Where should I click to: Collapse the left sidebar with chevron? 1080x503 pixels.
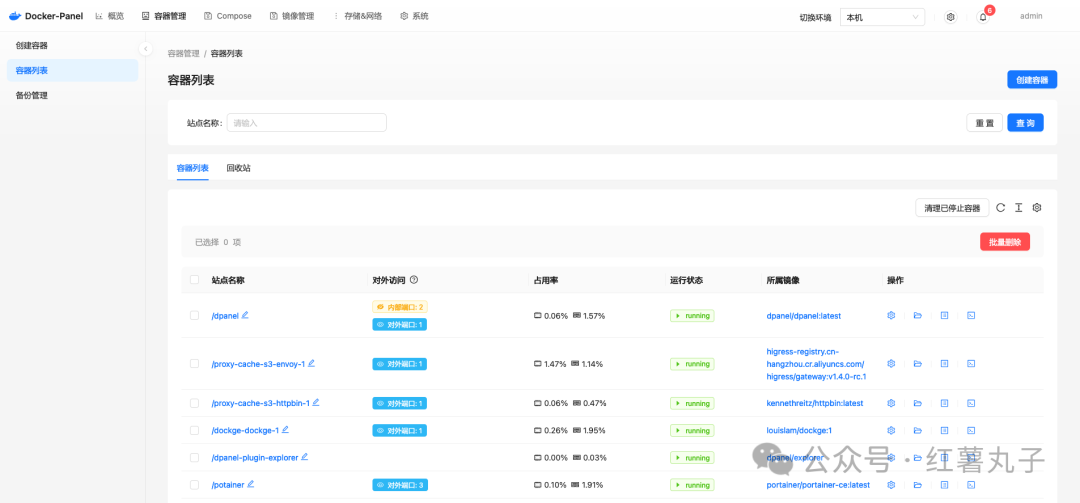click(x=145, y=48)
